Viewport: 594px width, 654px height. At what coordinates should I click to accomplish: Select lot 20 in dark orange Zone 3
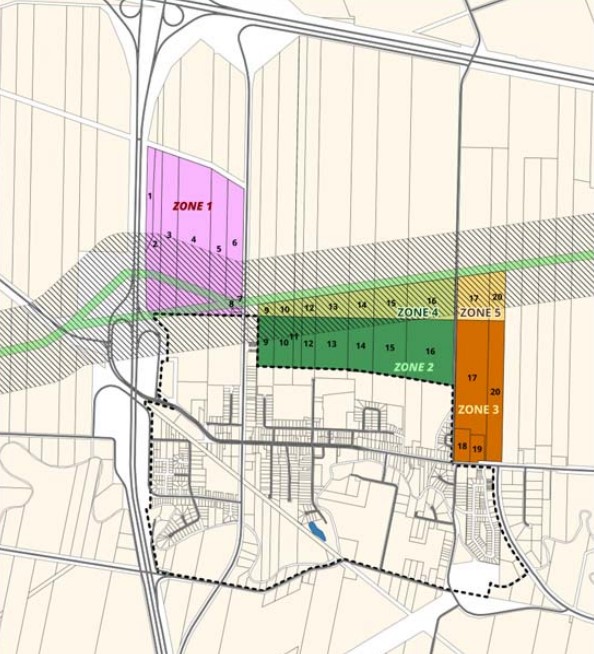click(496, 392)
